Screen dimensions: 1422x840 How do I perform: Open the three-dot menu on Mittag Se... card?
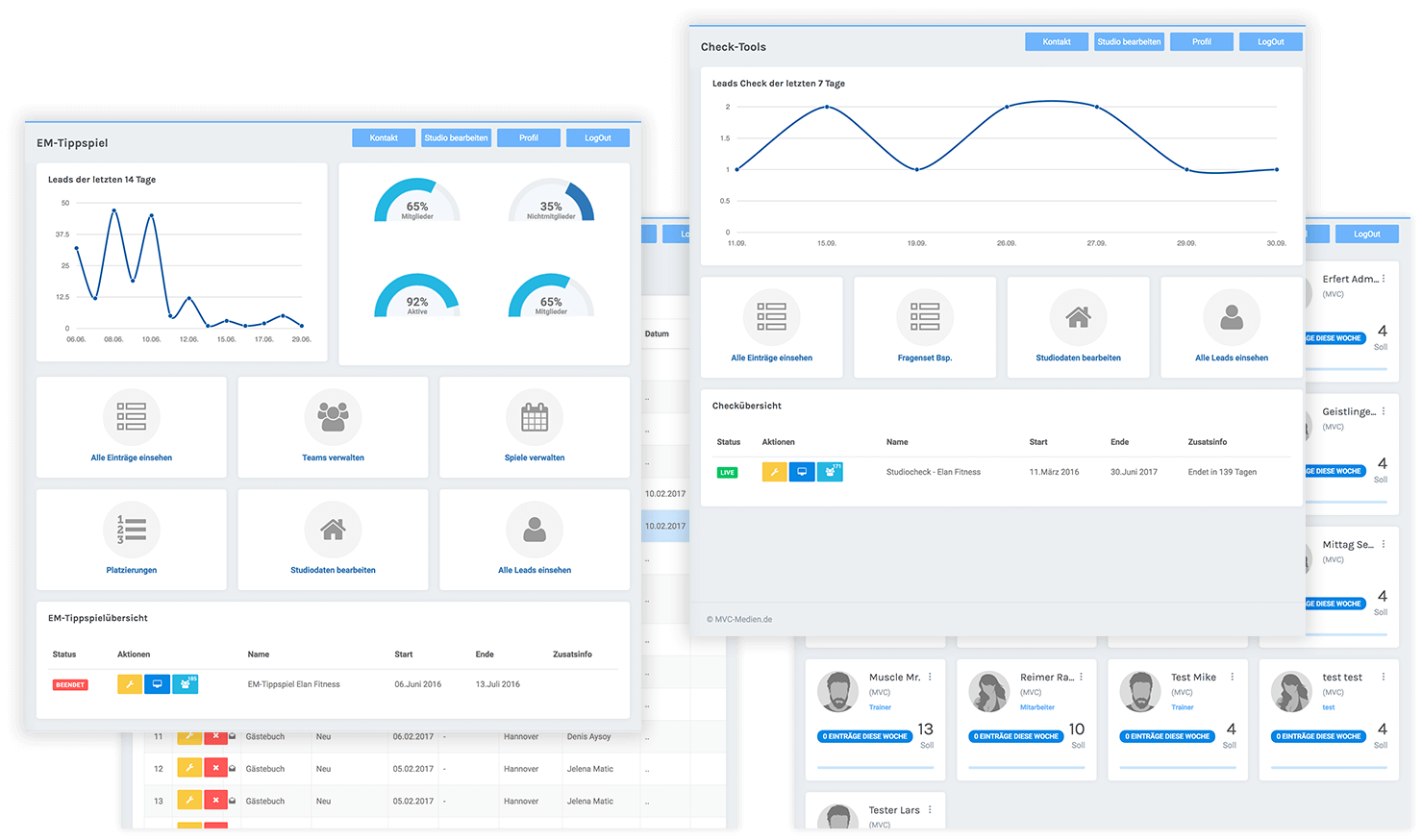coord(1384,544)
